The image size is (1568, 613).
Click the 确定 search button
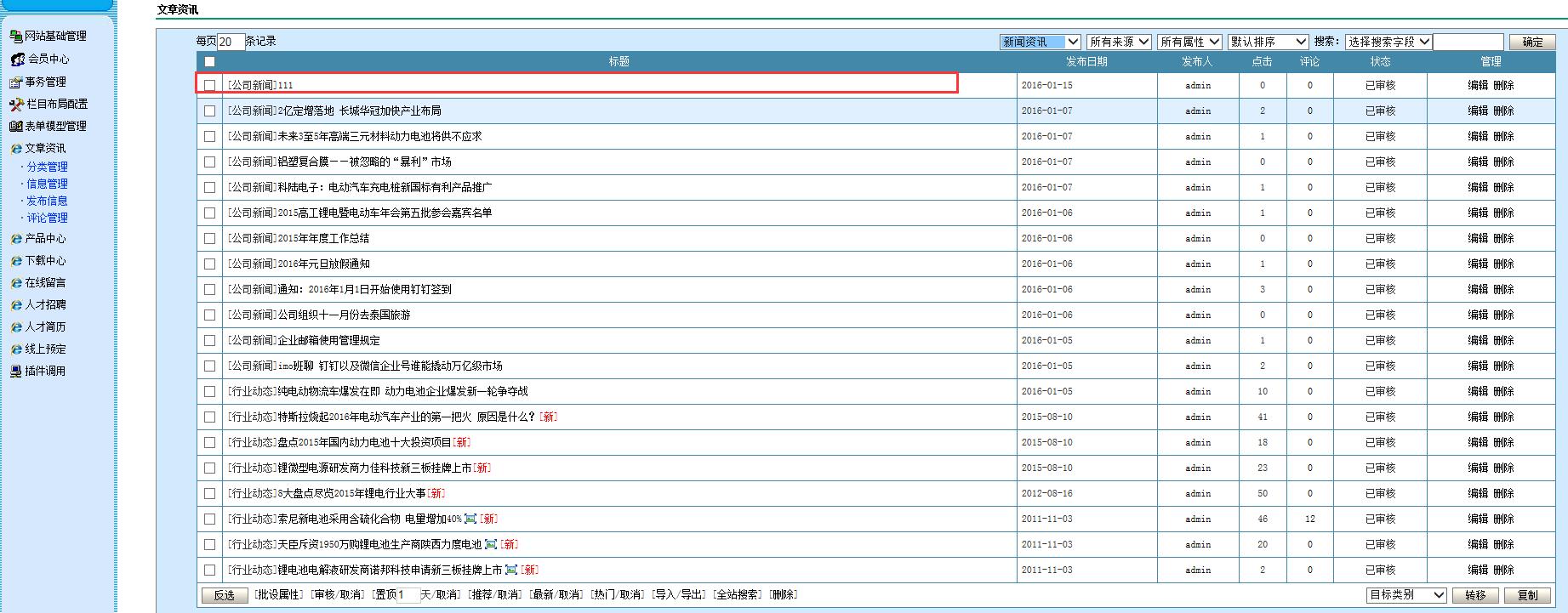1532,42
